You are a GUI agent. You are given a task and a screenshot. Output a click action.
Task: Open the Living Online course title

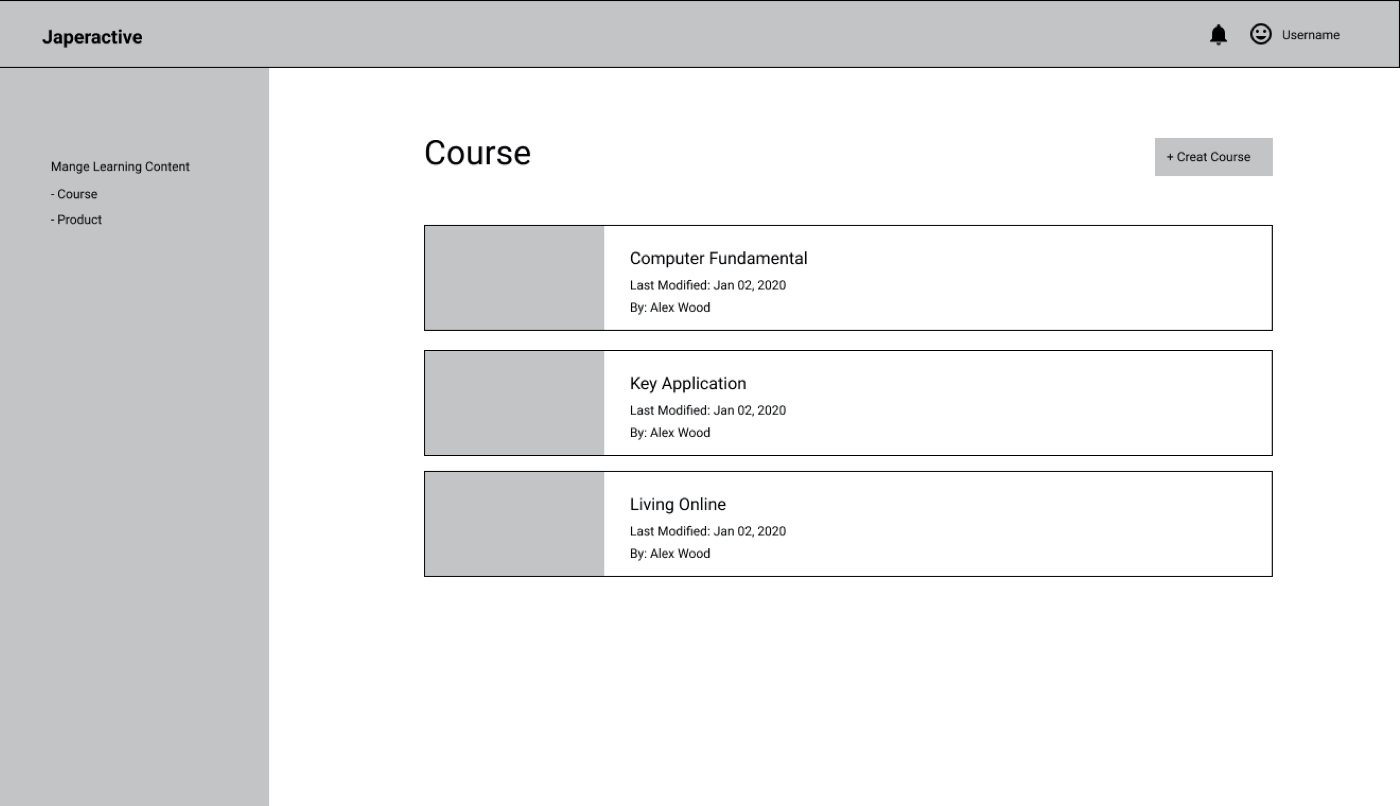pyautogui.click(x=678, y=504)
